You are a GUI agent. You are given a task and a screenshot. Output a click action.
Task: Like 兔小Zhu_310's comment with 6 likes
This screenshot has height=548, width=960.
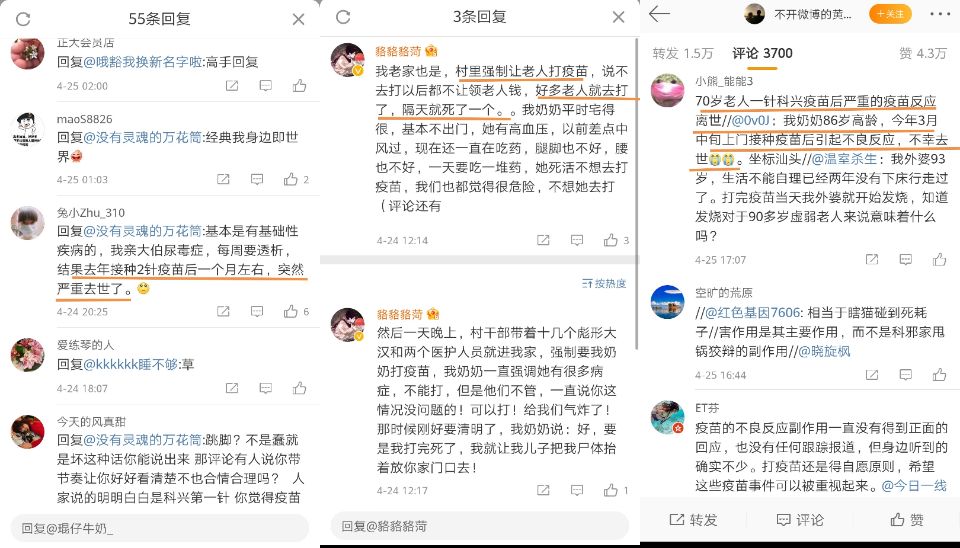(x=291, y=312)
